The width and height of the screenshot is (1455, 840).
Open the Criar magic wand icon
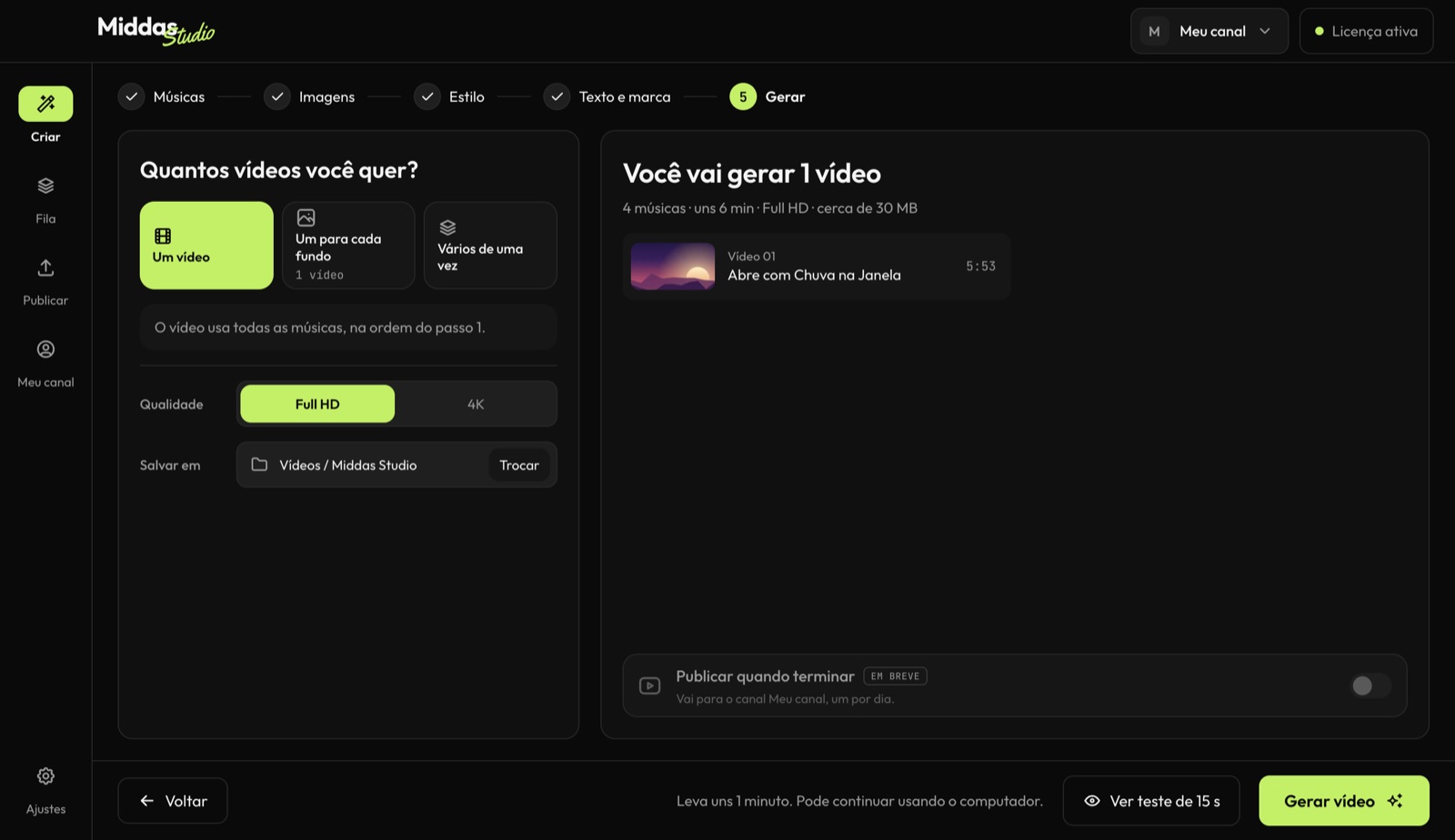pyautogui.click(x=45, y=104)
